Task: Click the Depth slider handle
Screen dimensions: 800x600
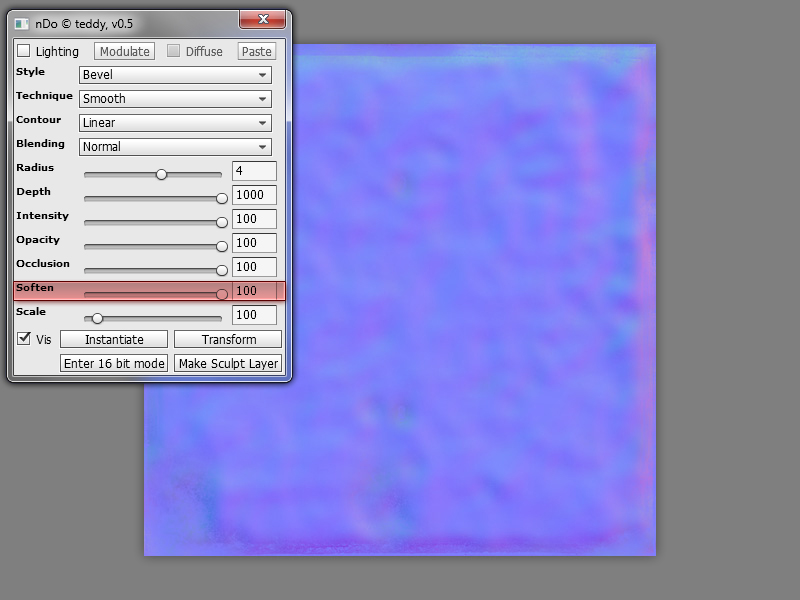Action: click(x=221, y=198)
